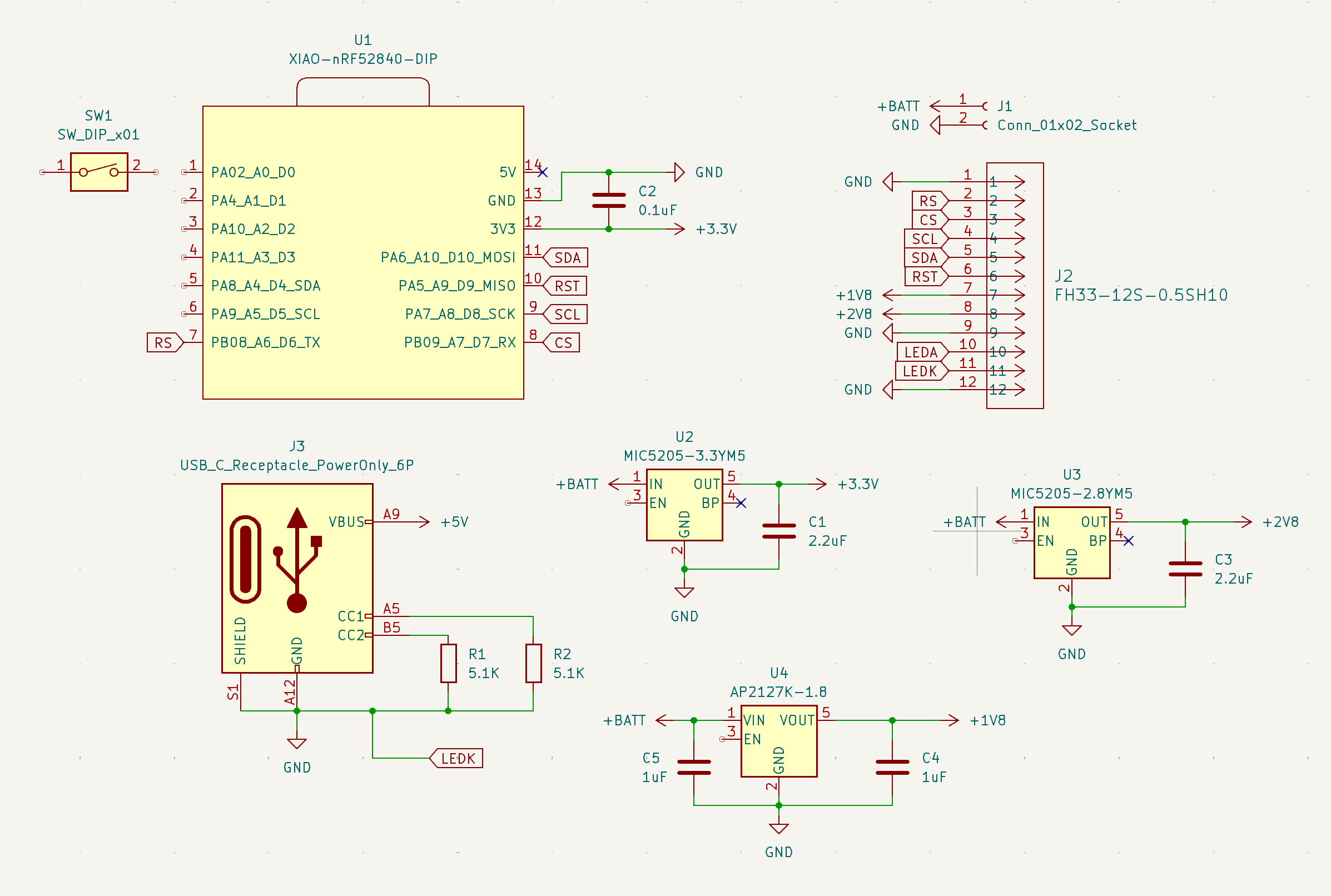Click the GND symbol below J3
This screenshot has width=1331, height=896.
point(296,743)
